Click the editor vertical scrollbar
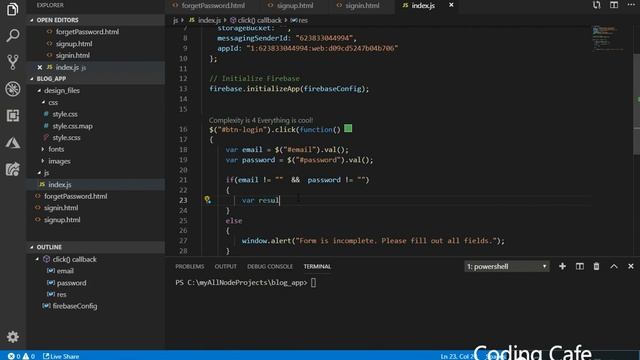Image resolution: width=640 pixels, height=360 pixels. click(636, 104)
